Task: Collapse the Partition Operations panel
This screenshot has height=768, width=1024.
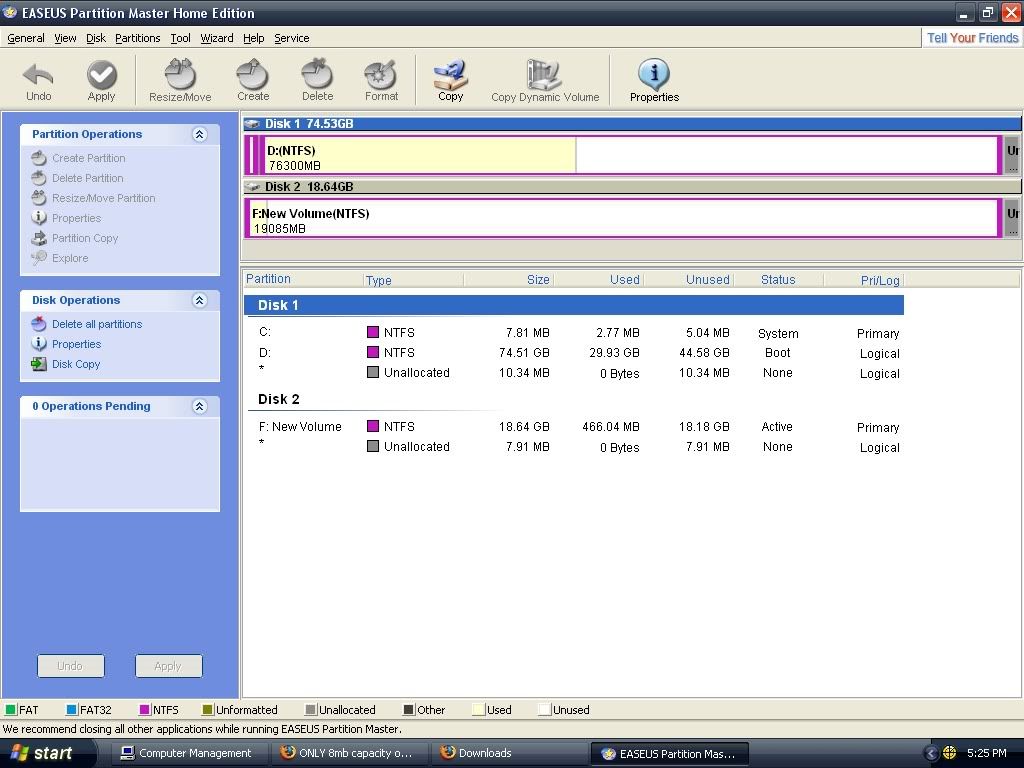Action: (x=200, y=135)
